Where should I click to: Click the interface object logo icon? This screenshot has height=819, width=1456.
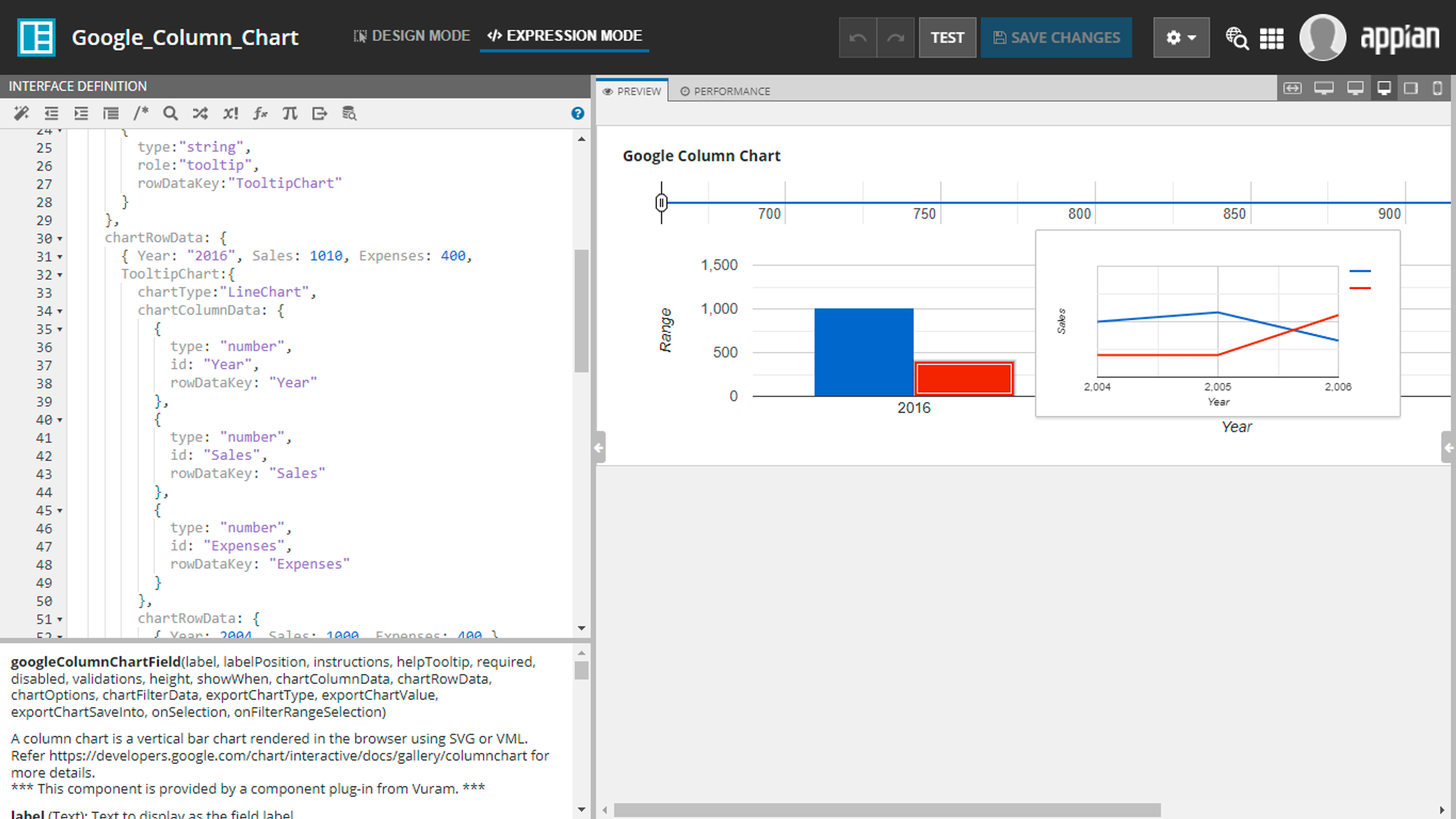[36, 37]
